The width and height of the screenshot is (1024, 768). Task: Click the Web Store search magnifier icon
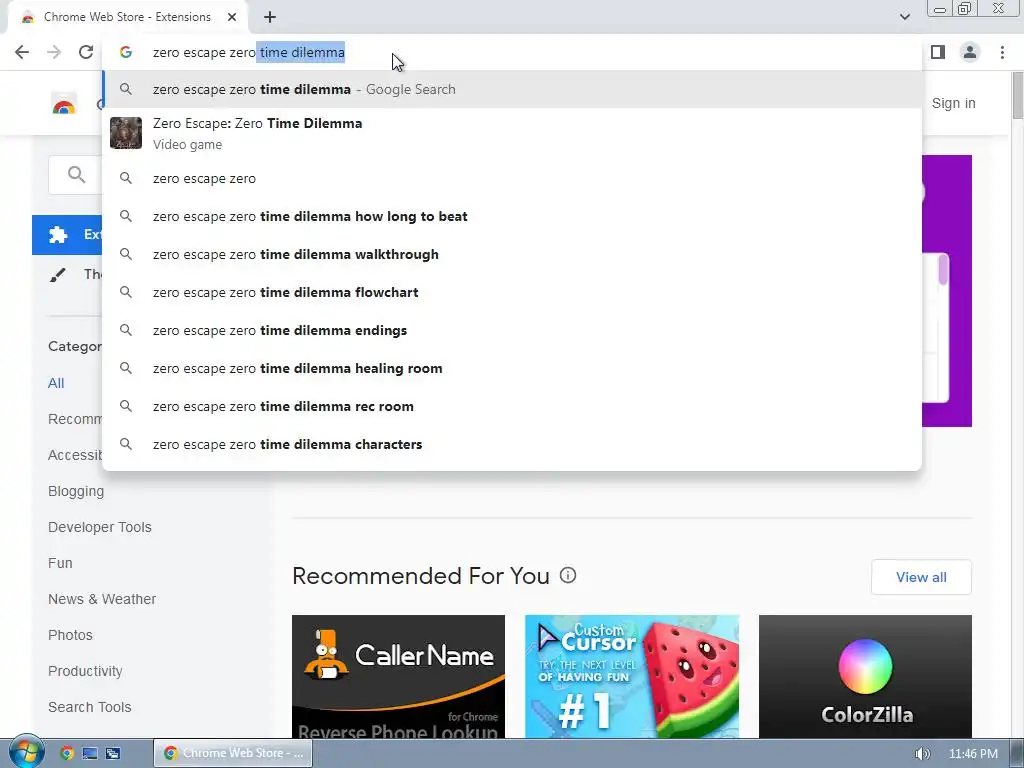point(76,174)
